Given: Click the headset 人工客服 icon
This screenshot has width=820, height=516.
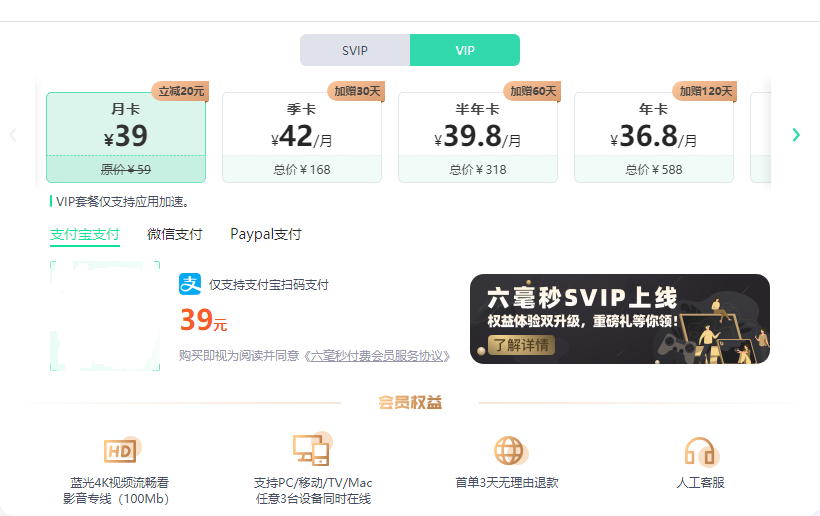Looking at the screenshot, I should [701, 452].
